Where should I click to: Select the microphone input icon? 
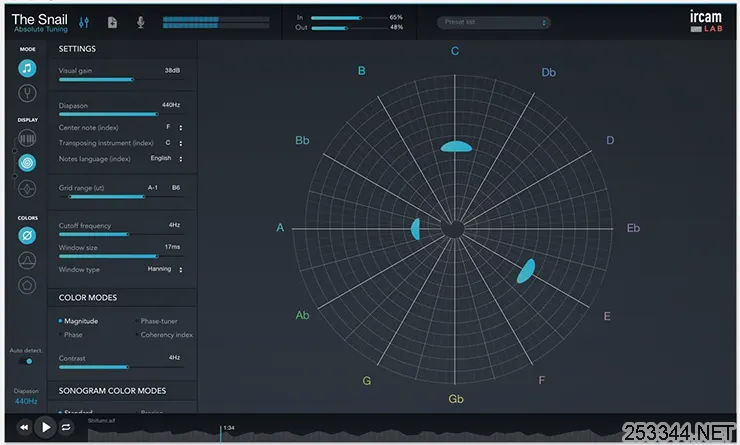point(141,22)
